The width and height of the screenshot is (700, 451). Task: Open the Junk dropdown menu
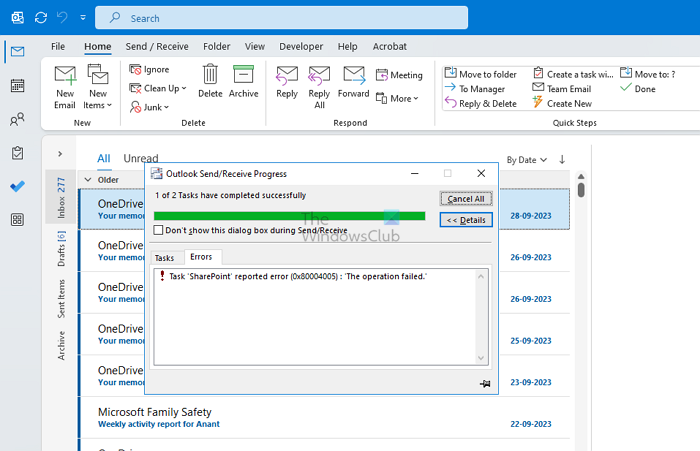(150, 107)
